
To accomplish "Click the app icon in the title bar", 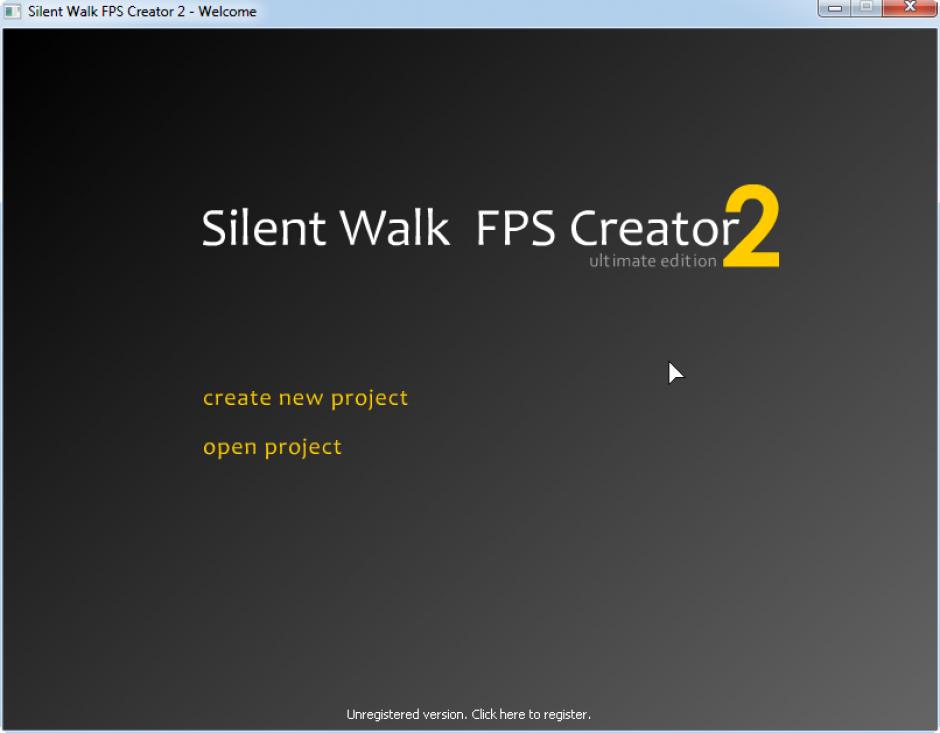I will click(x=12, y=11).
